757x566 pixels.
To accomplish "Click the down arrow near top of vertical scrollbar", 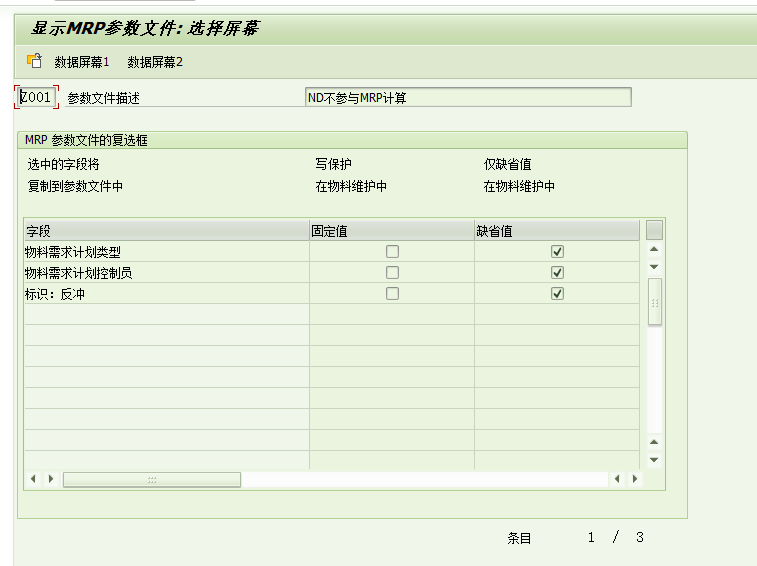I will tap(654, 267).
